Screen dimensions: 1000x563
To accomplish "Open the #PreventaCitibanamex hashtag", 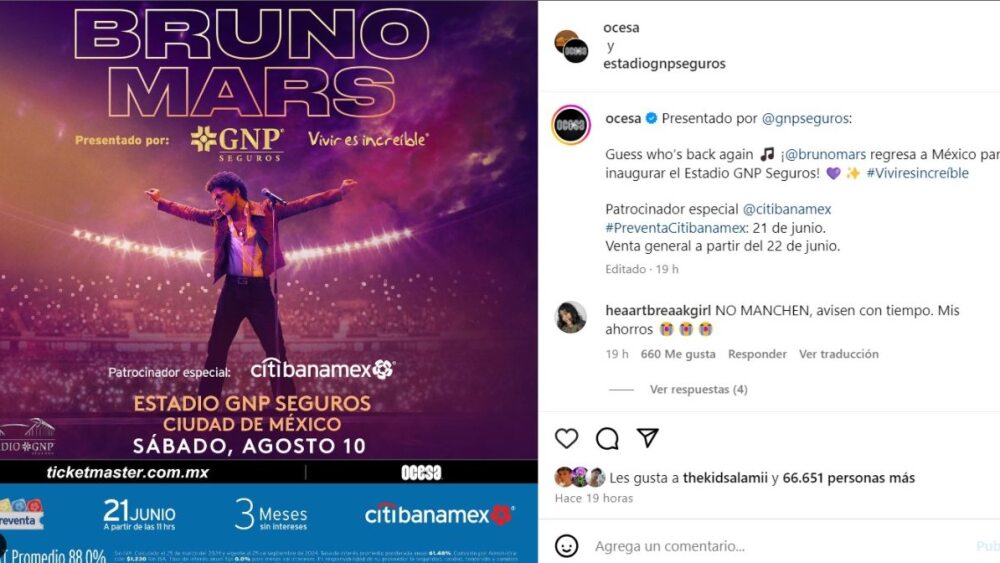I will click(675, 228).
